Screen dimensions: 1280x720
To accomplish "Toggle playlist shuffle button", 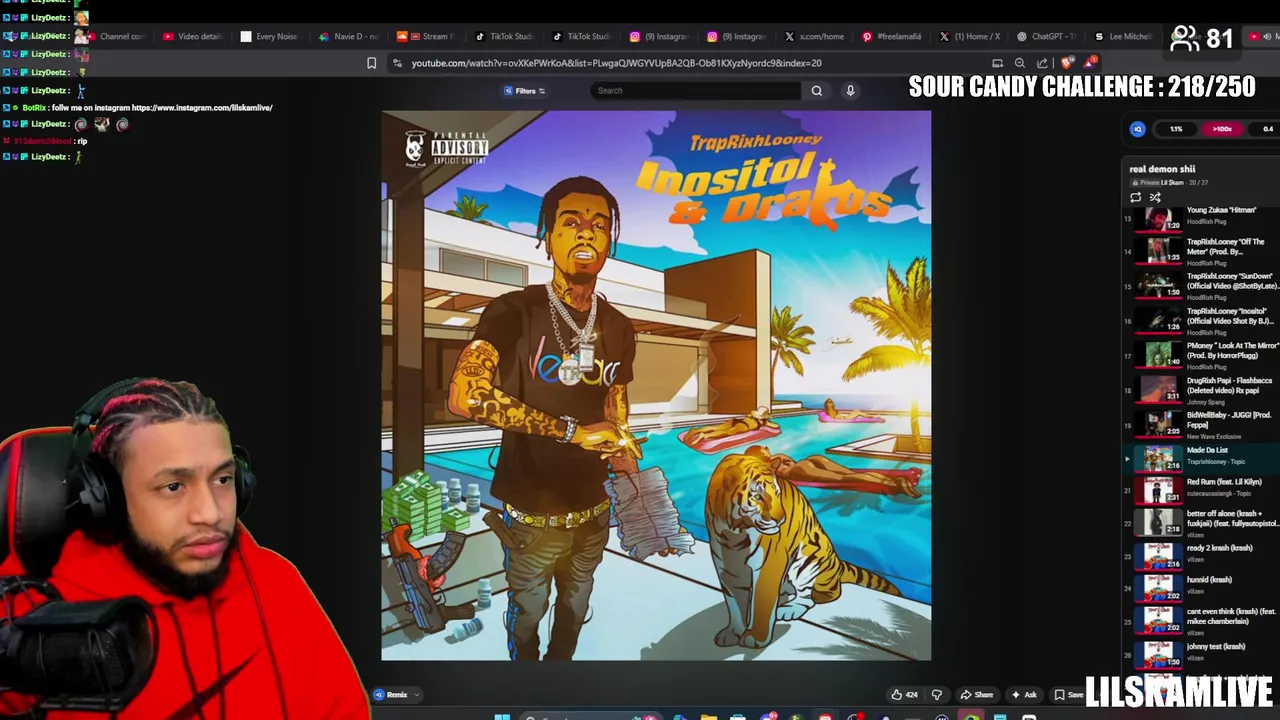I will 1155,198.
